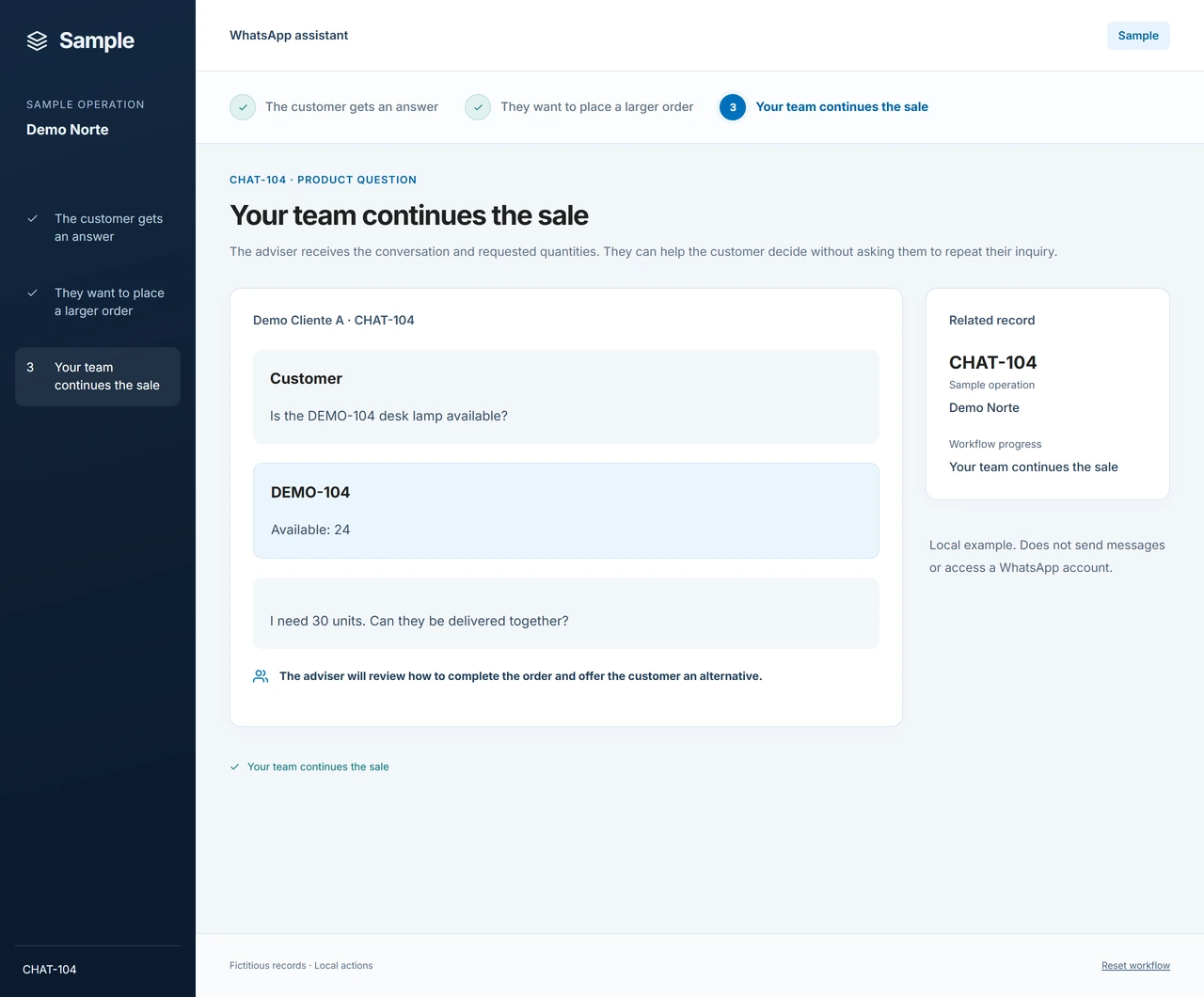Viewport: 1204px width, 997px height.
Task: Click the blue step 3 circle badge
Action: point(733,107)
